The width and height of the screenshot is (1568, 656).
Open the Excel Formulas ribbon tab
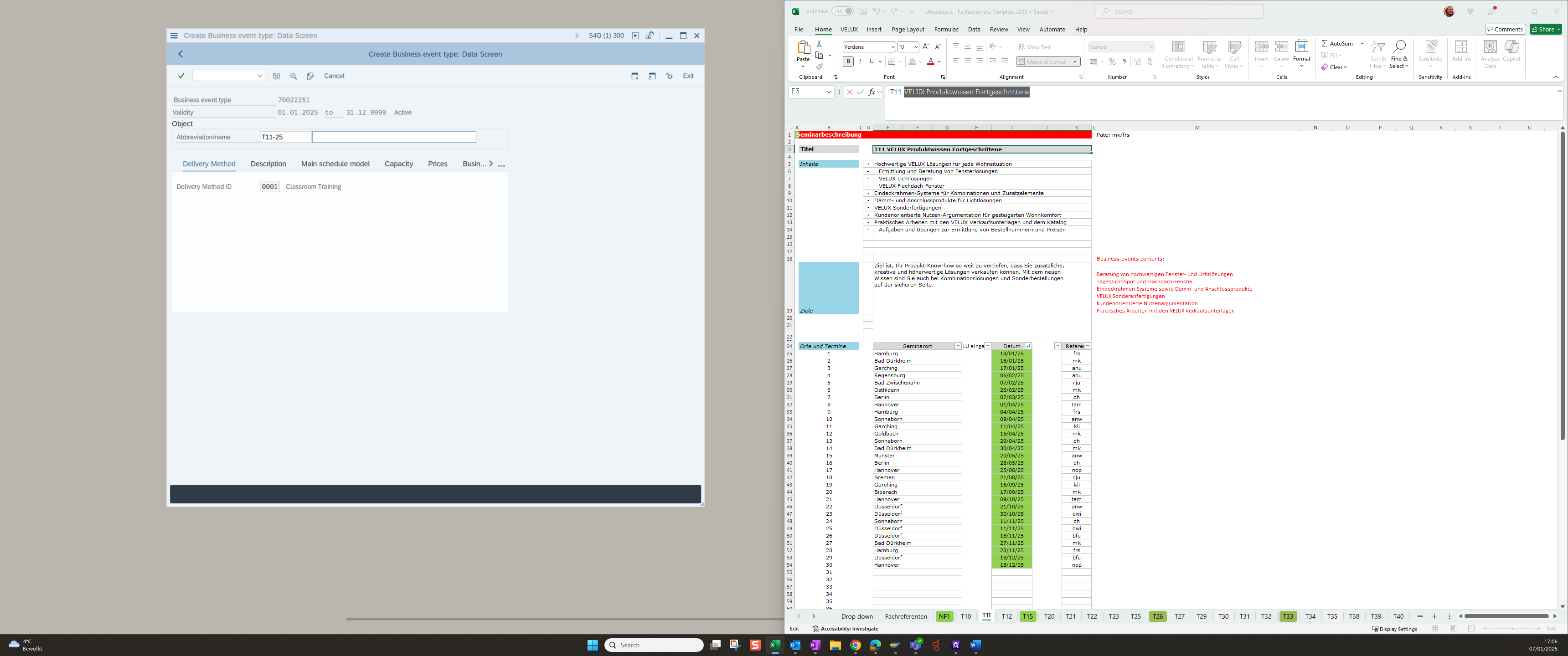tap(946, 29)
